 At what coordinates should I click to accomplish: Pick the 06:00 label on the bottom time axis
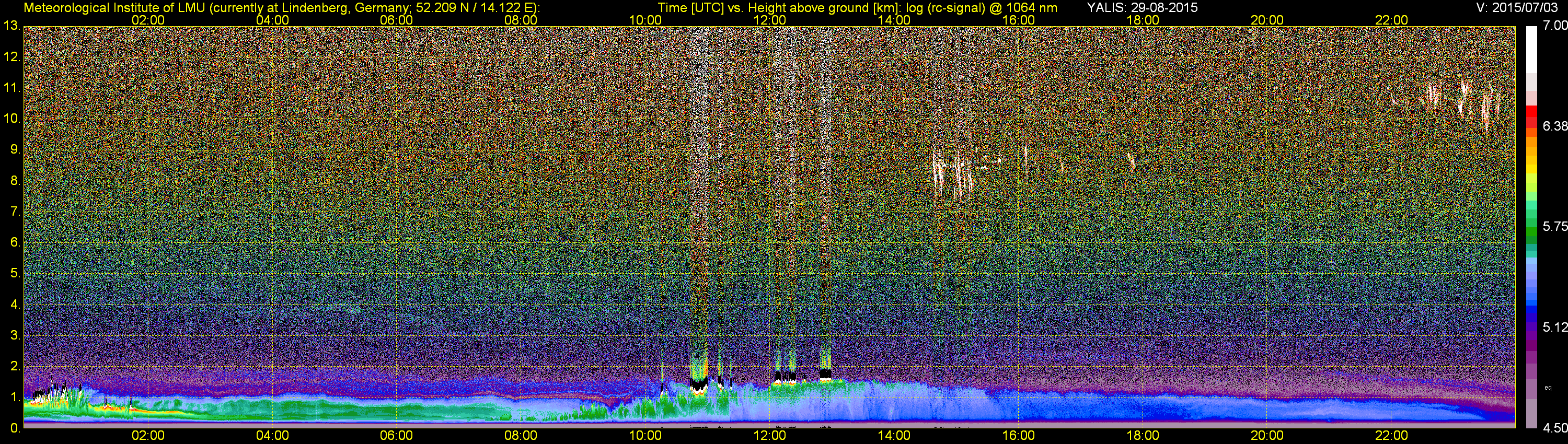coord(396,436)
